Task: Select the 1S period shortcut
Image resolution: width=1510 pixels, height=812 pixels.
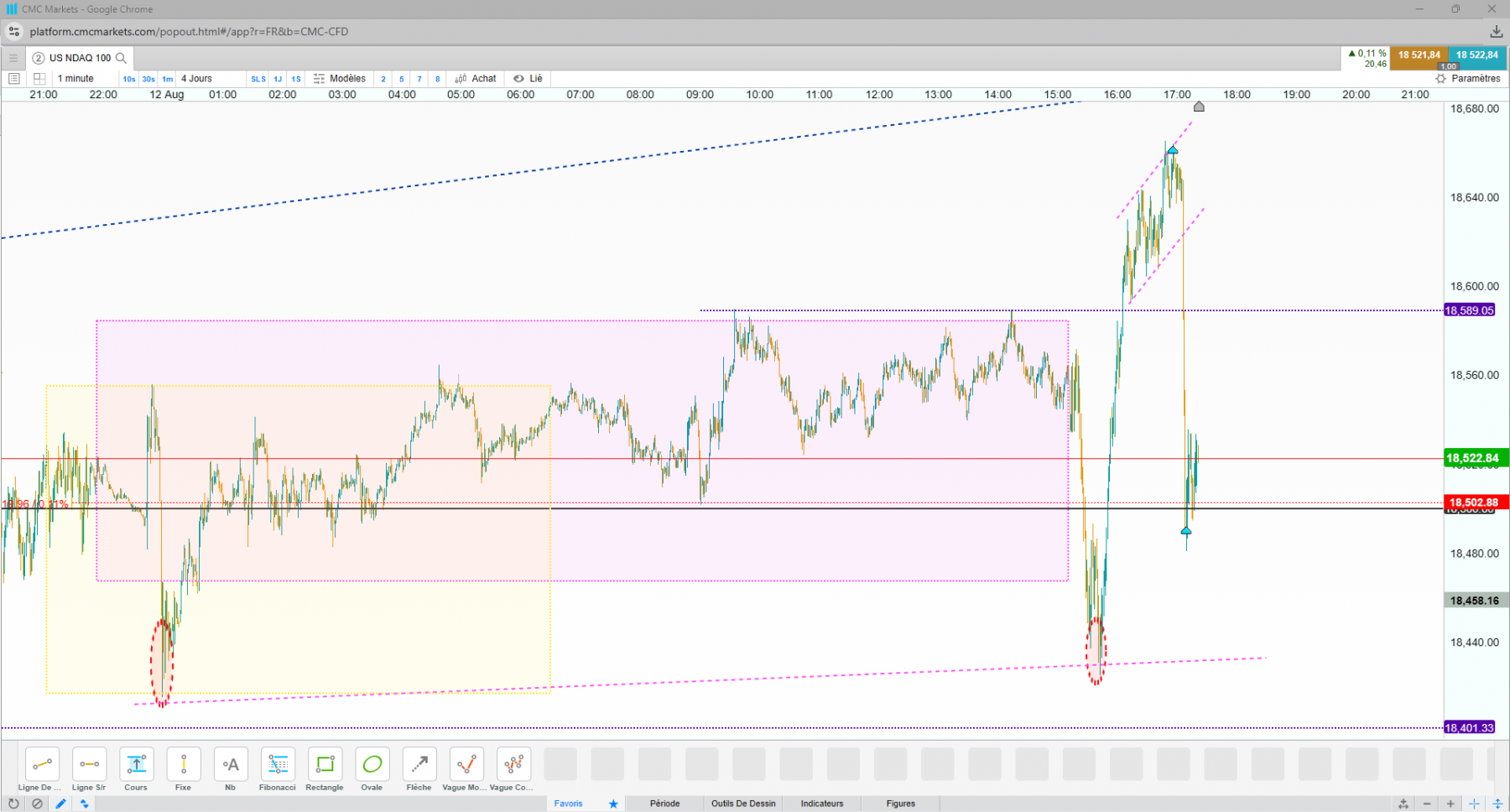Action: [296, 79]
